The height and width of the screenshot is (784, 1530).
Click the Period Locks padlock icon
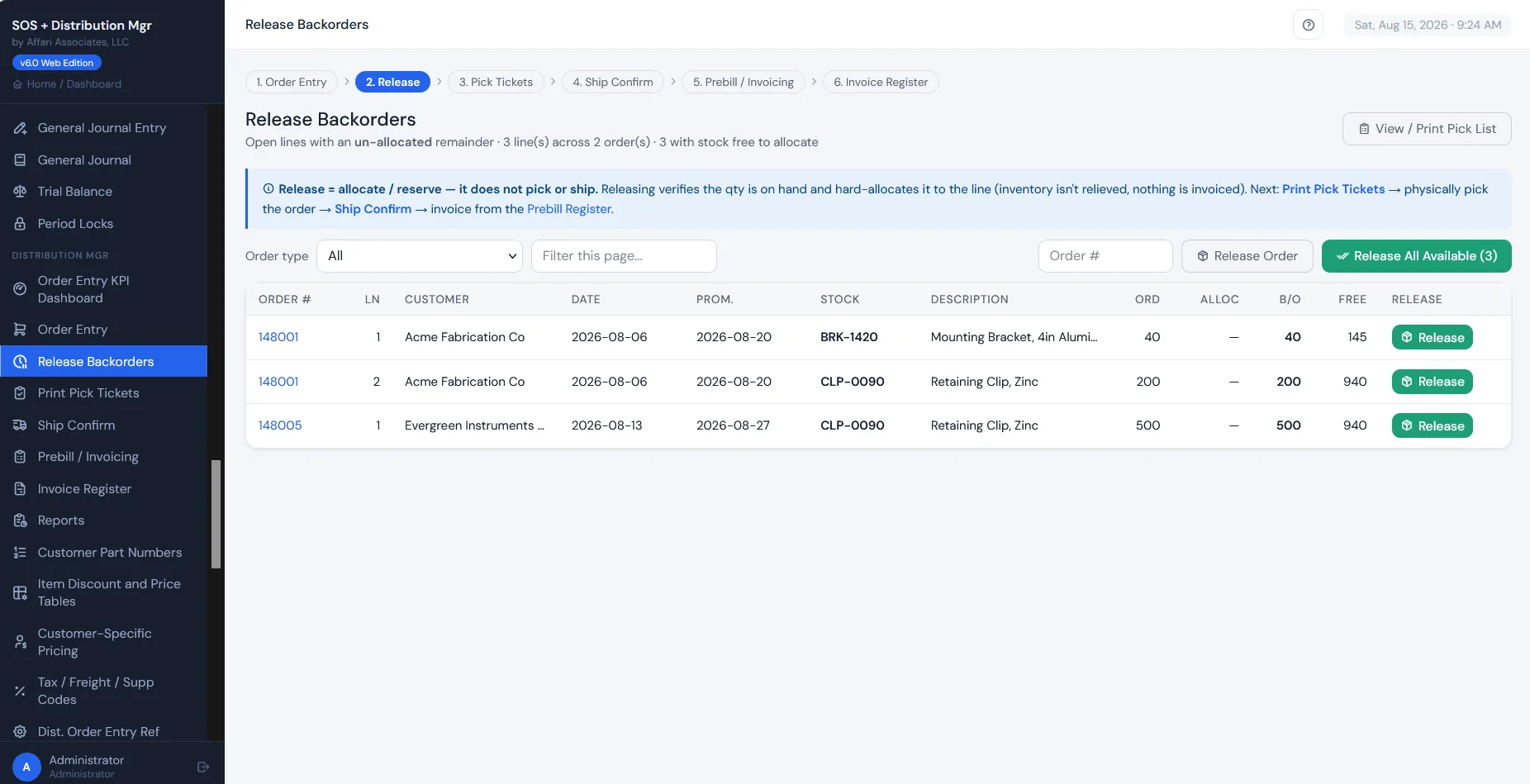coord(21,224)
